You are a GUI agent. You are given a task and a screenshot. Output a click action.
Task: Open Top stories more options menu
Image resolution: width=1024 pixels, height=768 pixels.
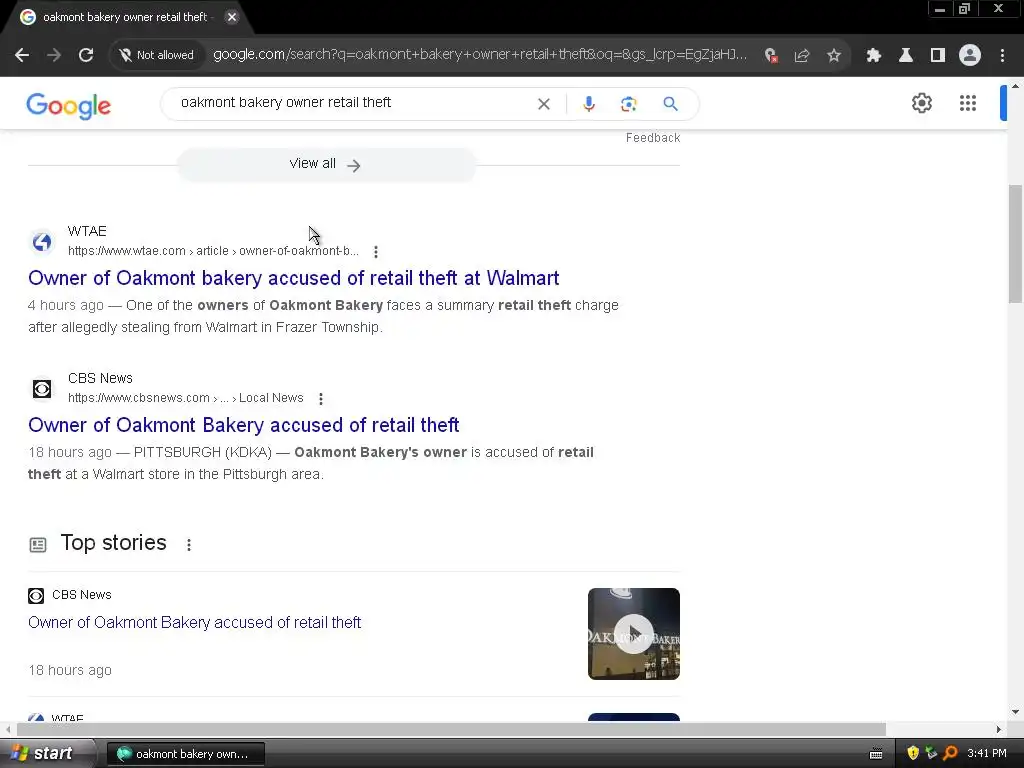(189, 545)
